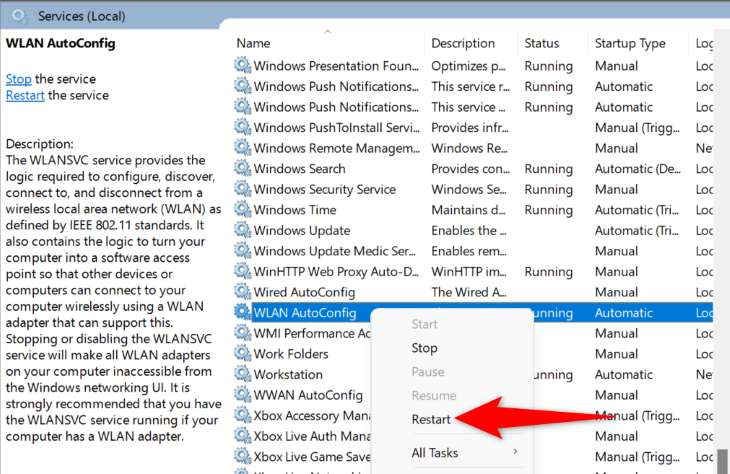Image resolution: width=730 pixels, height=474 pixels.
Task: Click the gear icon beside WinHTTP Web Proxy
Action: 243,271
